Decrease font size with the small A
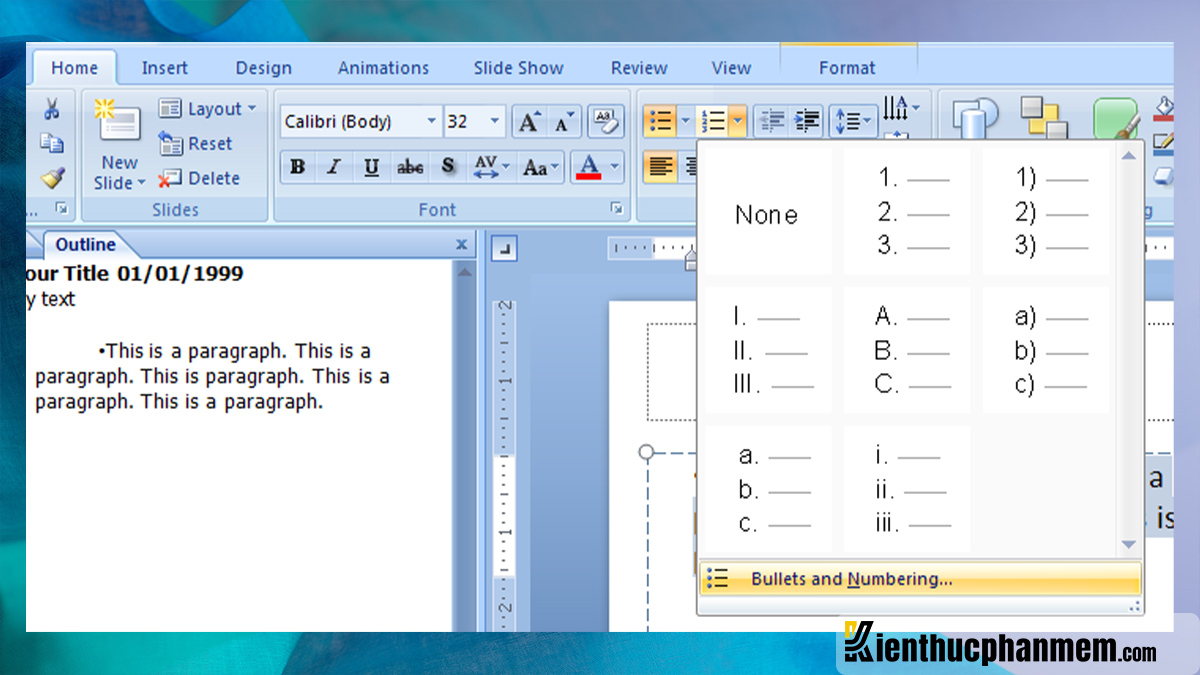1200x675 pixels. point(563,122)
